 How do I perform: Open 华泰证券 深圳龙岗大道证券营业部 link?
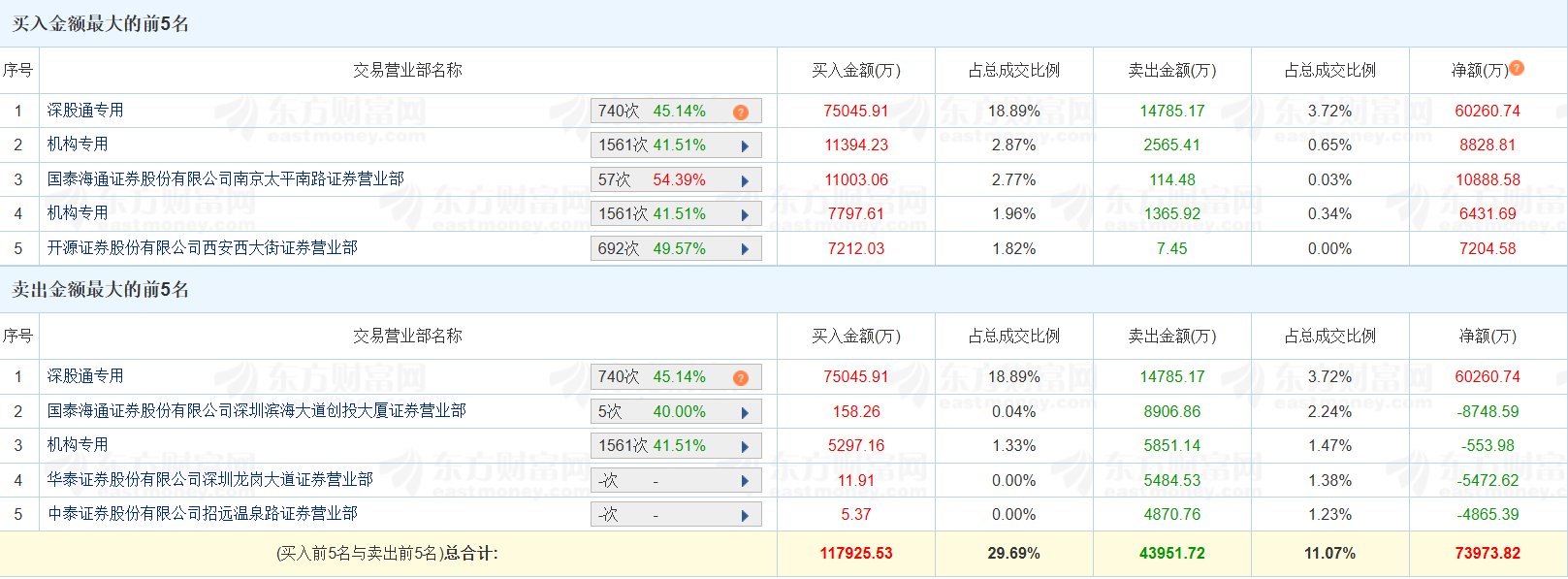click(x=209, y=479)
